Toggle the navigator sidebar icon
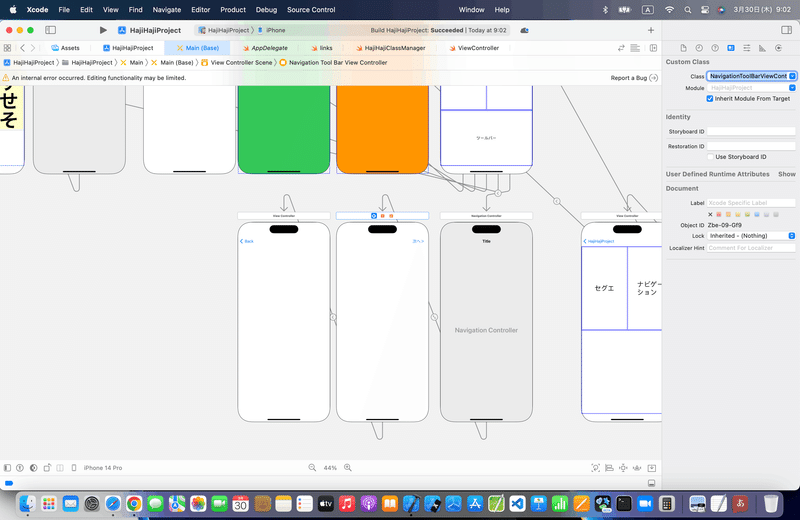800x520 pixels. click(51, 30)
